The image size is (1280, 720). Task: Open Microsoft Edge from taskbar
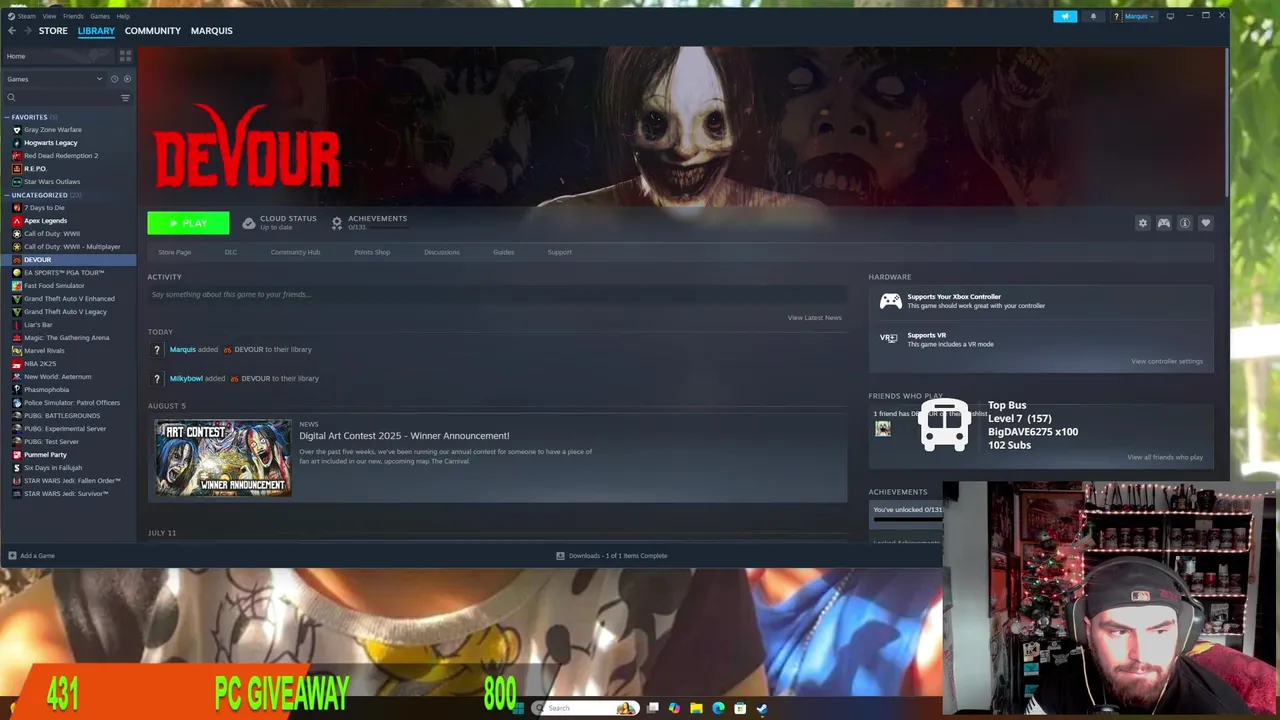point(718,708)
